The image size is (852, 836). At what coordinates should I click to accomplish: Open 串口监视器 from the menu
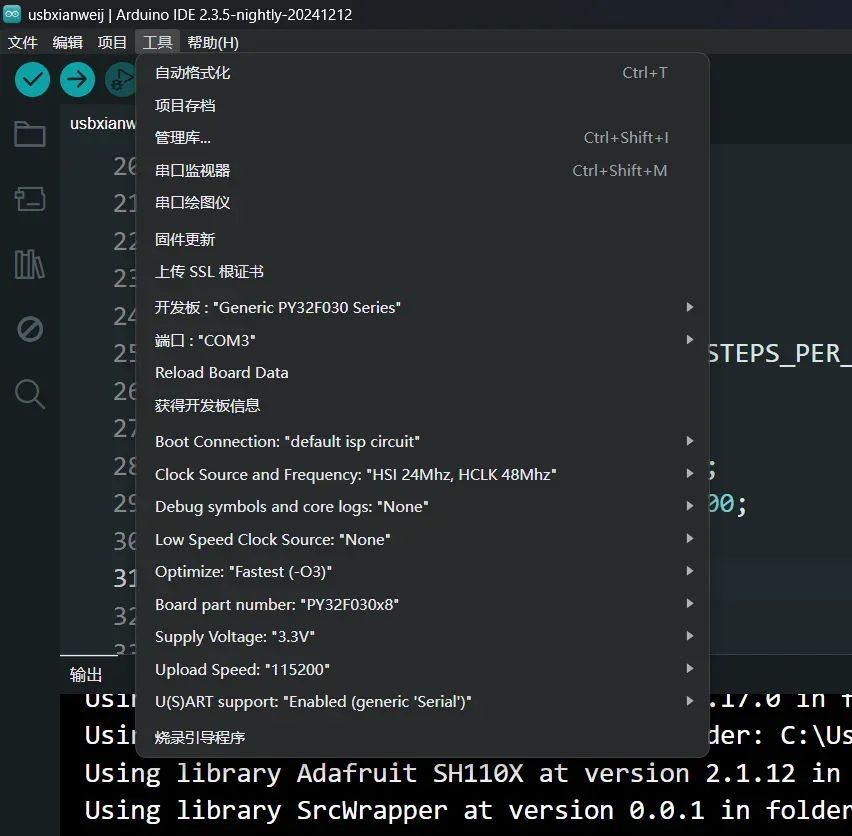click(x=422, y=171)
